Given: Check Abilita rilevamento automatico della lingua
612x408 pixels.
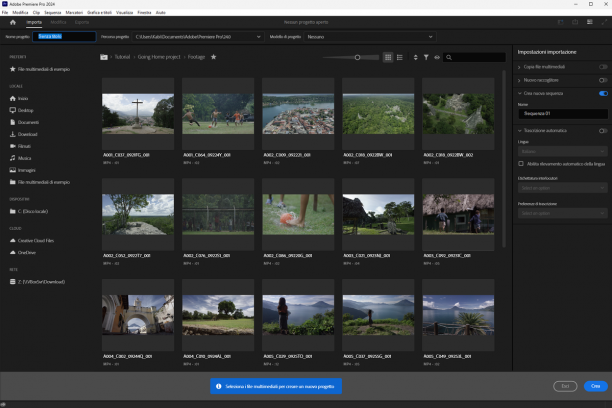Looking at the screenshot, I should click(x=521, y=164).
